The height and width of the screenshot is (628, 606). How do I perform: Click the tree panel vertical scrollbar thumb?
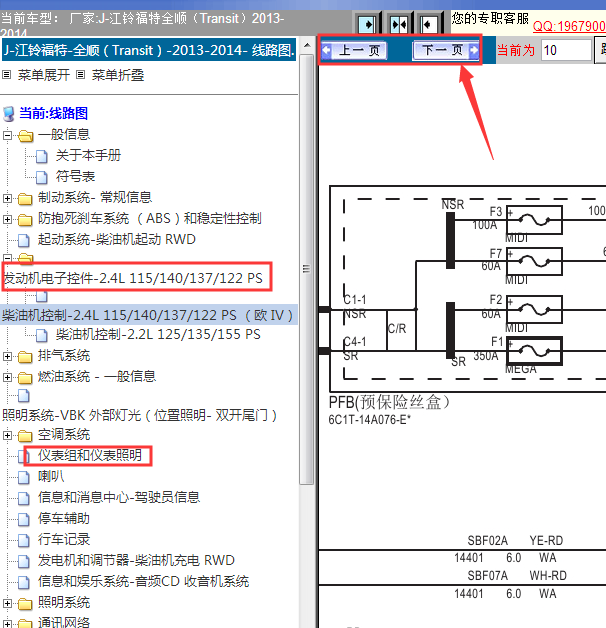click(306, 269)
